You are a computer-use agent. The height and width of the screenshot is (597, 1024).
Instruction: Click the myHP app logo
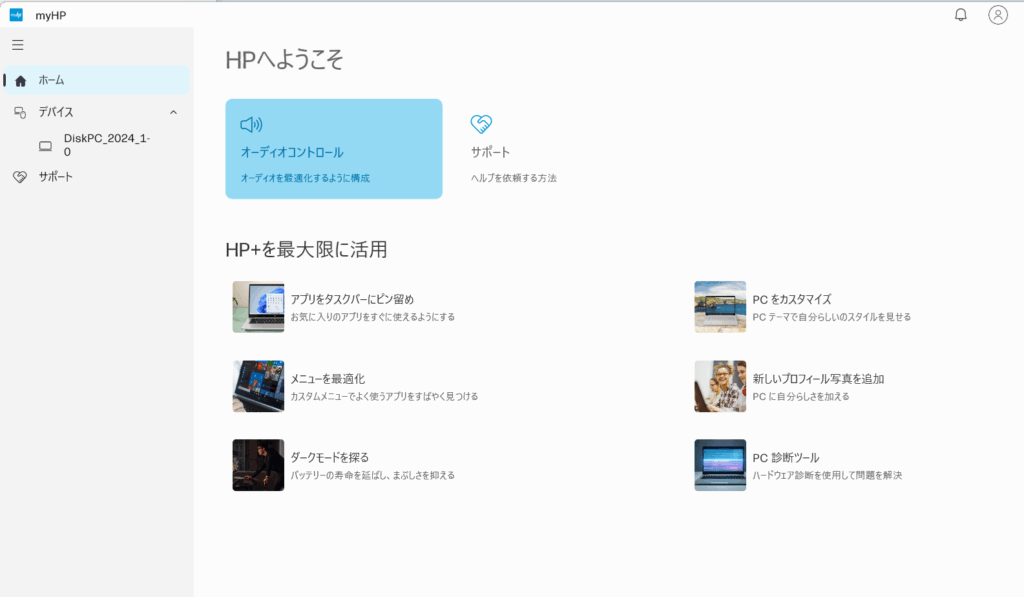pos(16,15)
